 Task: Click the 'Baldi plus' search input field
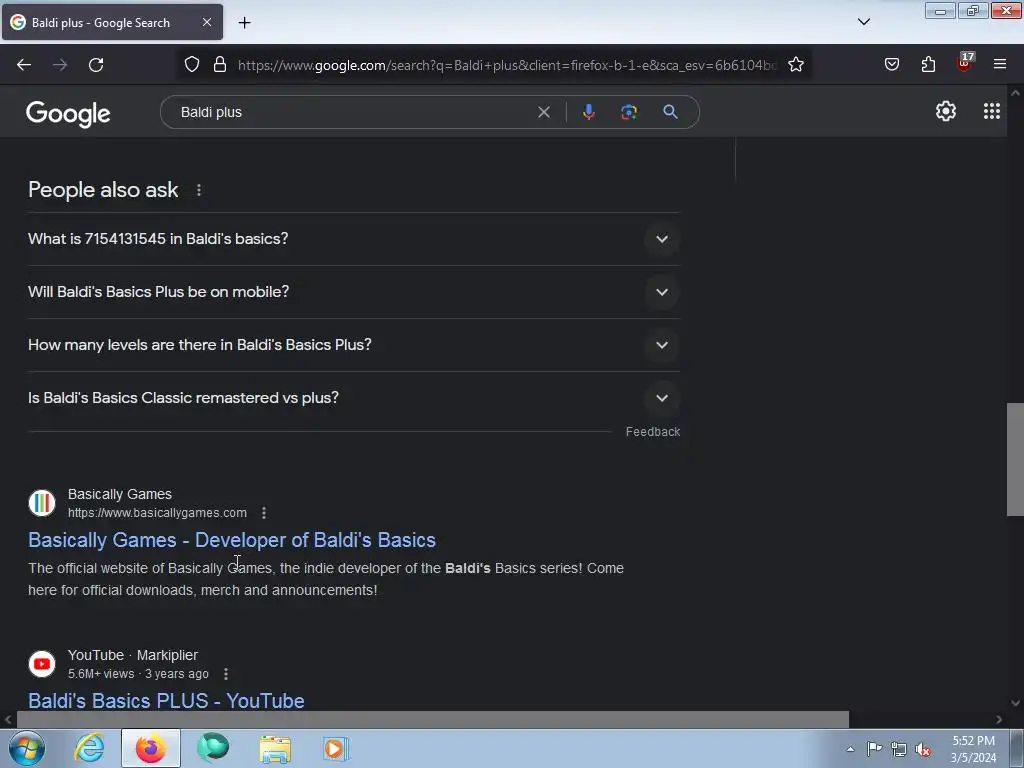(353, 112)
